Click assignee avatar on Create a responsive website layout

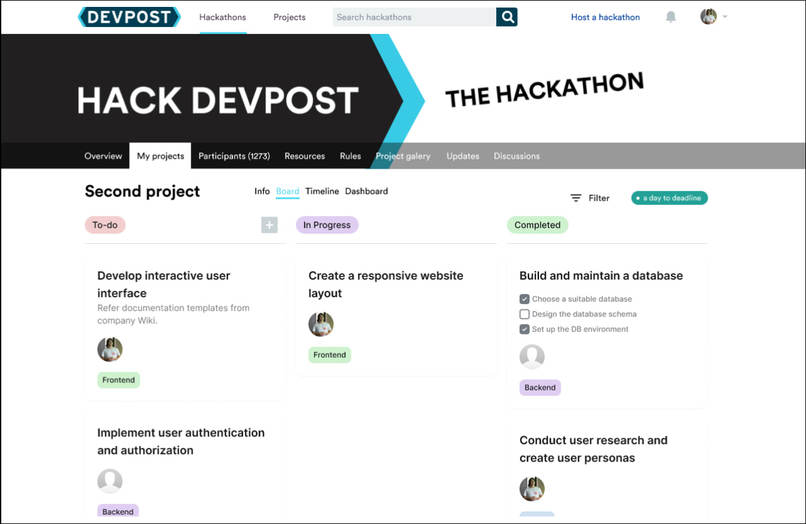click(x=321, y=324)
